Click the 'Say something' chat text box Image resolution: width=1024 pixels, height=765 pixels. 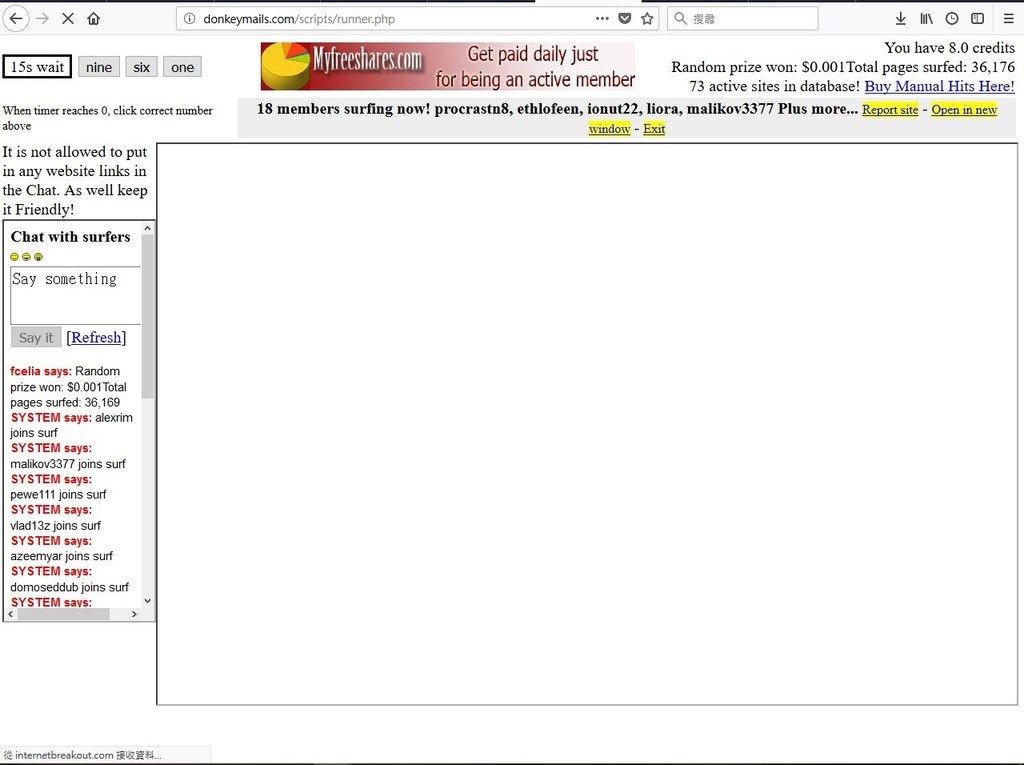[75, 295]
